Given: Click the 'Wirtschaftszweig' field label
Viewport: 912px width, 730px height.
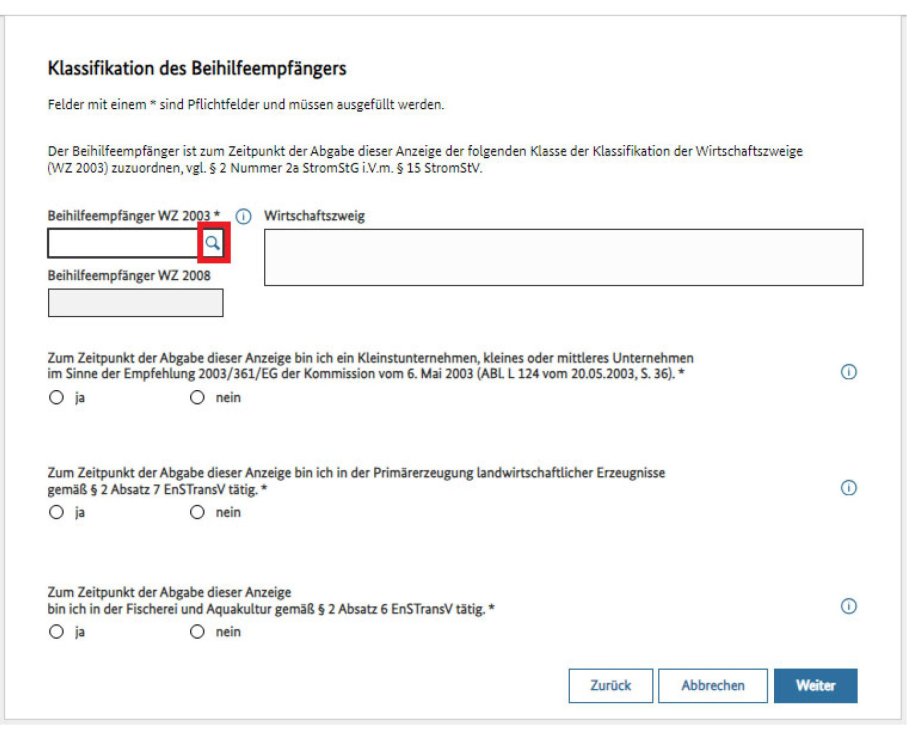Looking at the screenshot, I should coord(314,216).
